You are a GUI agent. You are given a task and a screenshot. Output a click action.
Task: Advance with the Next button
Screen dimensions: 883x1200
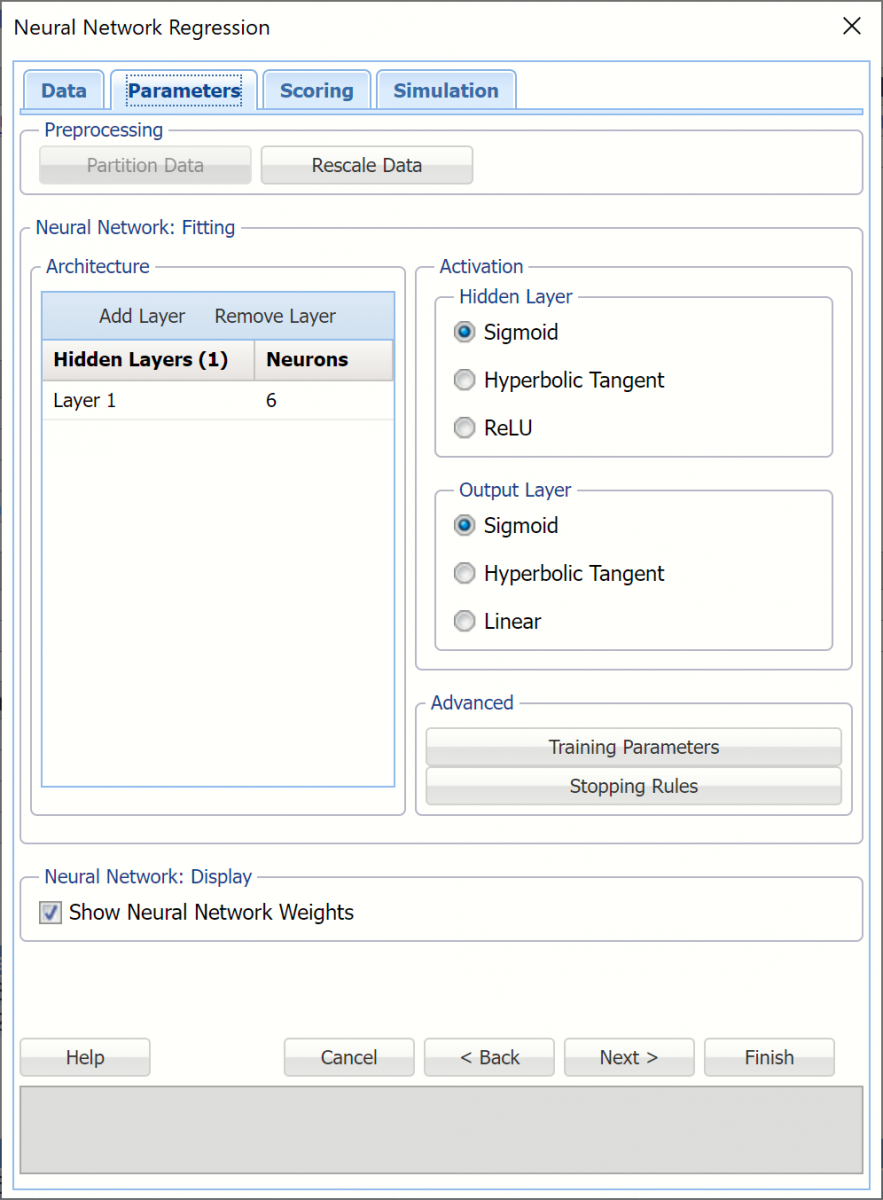628,1057
